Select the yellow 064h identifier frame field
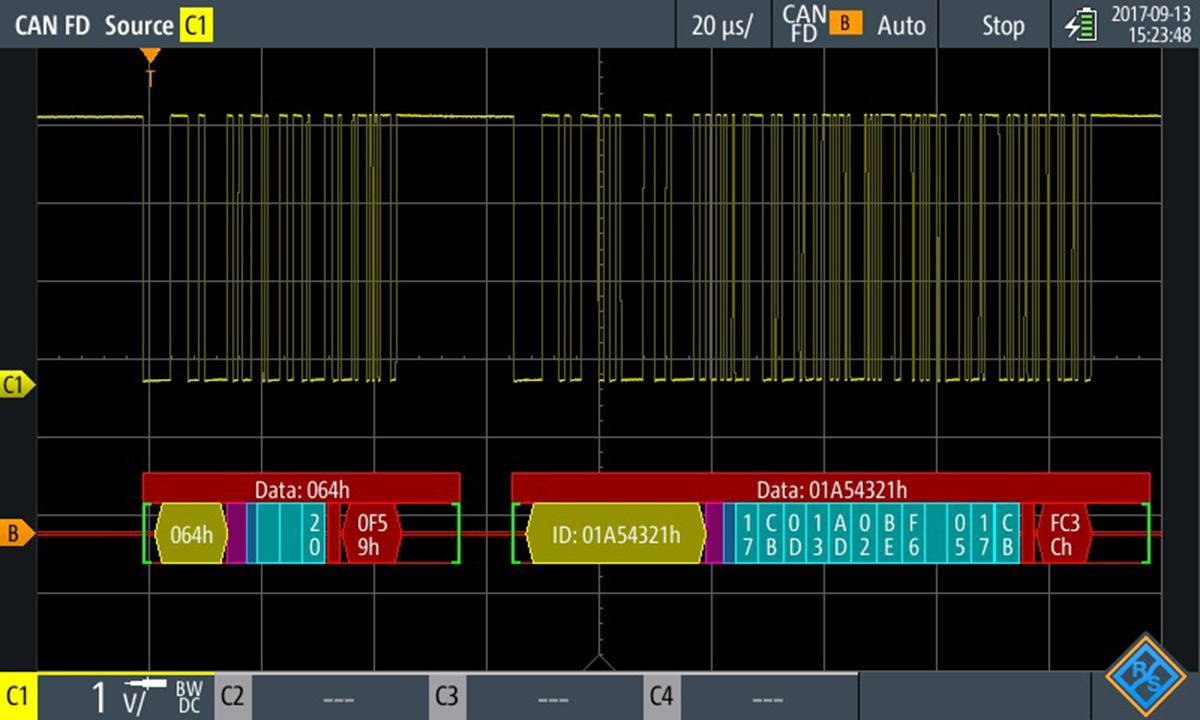This screenshot has height=720, width=1200. (190, 535)
